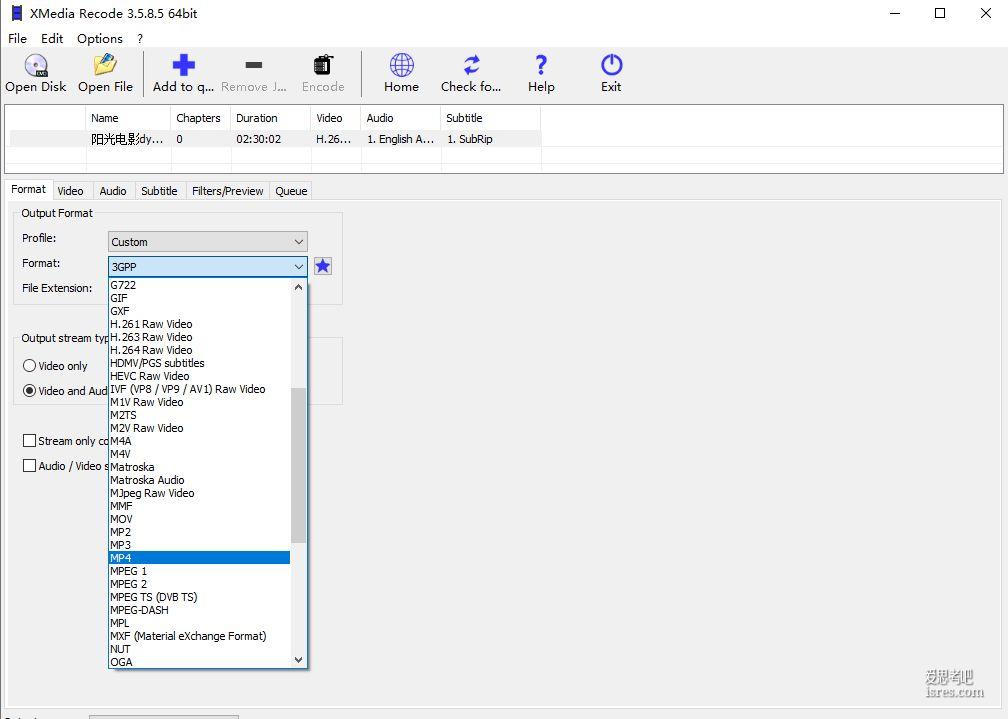Click the blue star favorite button

(x=323, y=266)
